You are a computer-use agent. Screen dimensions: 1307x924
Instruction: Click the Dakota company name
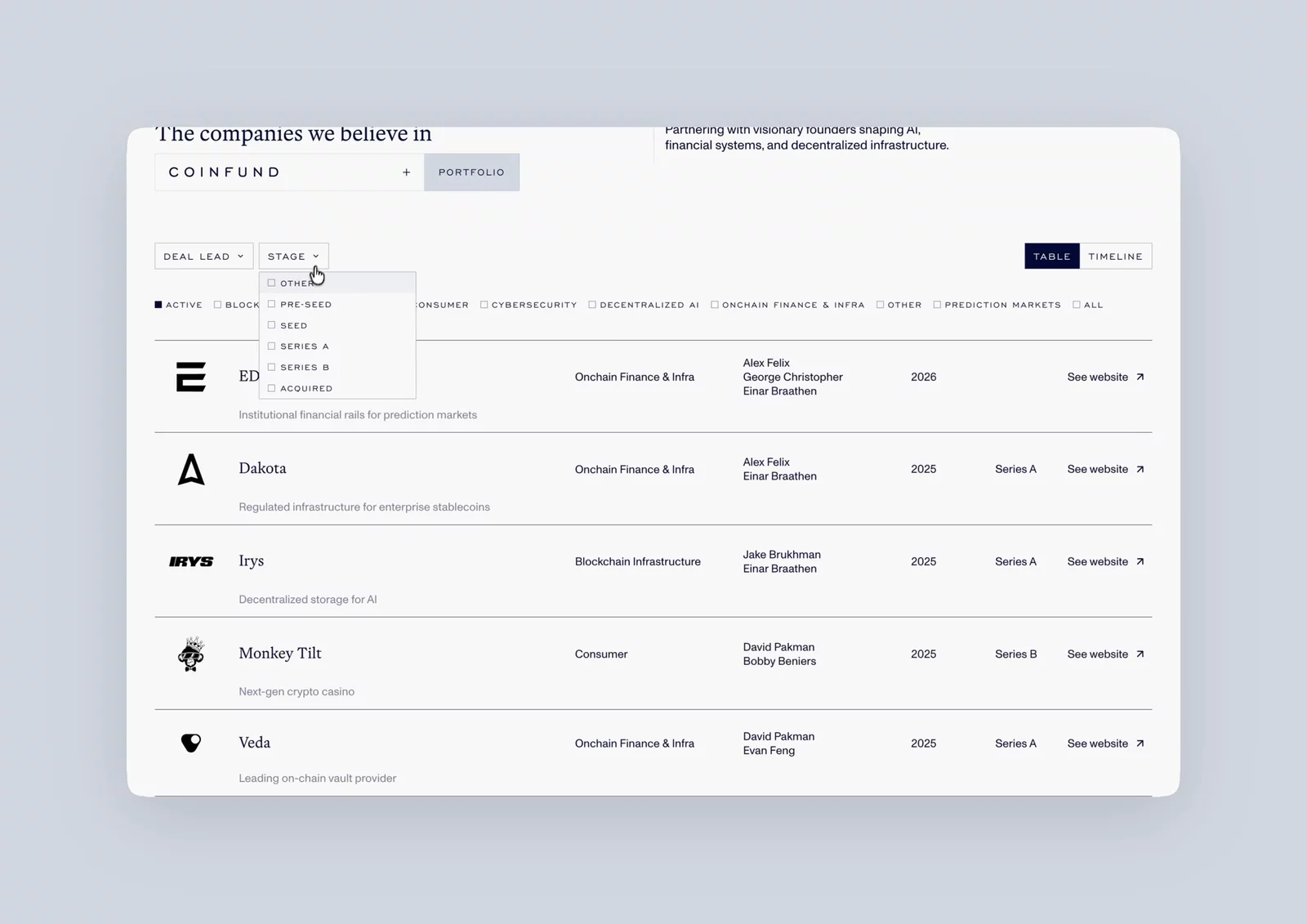click(x=262, y=468)
